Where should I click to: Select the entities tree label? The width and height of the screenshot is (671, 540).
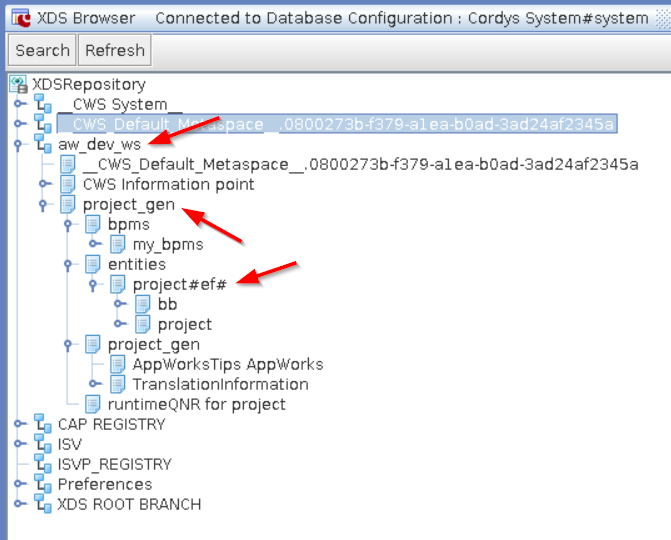point(137,264)
